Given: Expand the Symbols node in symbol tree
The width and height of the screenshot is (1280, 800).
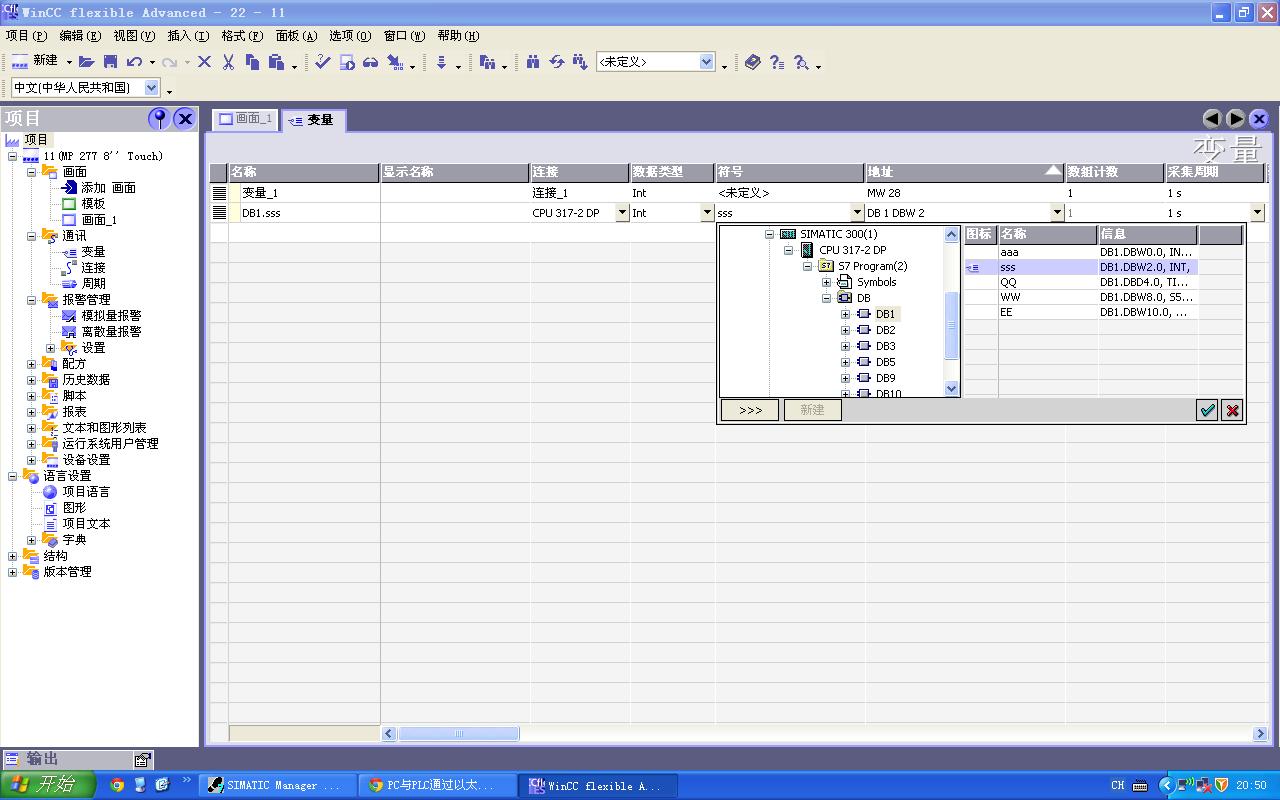Looking at the screenshot, I should [827, 282].
